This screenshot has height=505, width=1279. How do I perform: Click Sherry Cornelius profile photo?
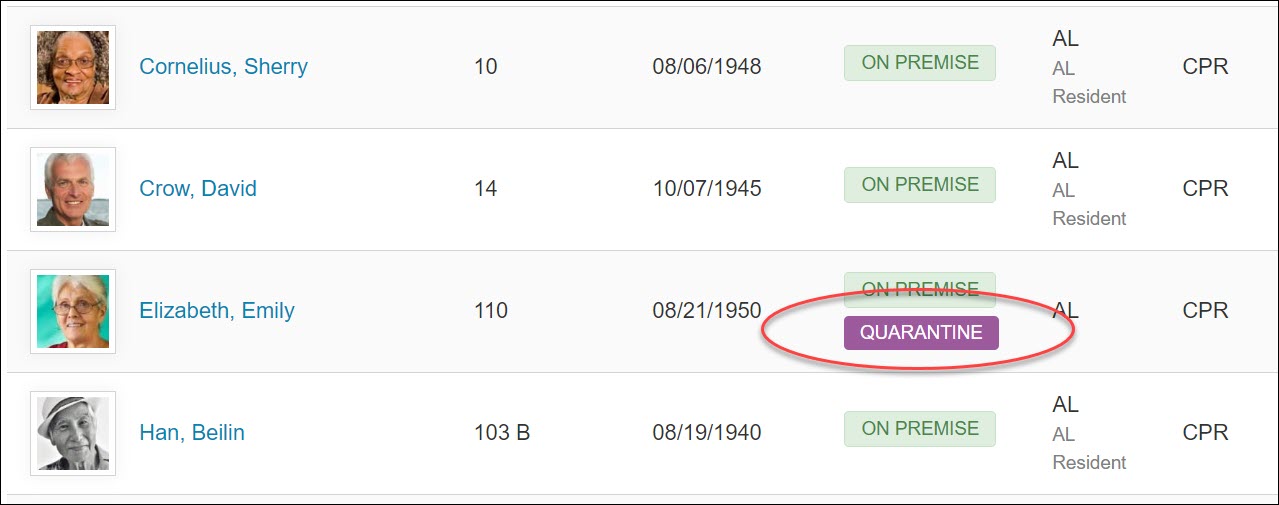73,67
